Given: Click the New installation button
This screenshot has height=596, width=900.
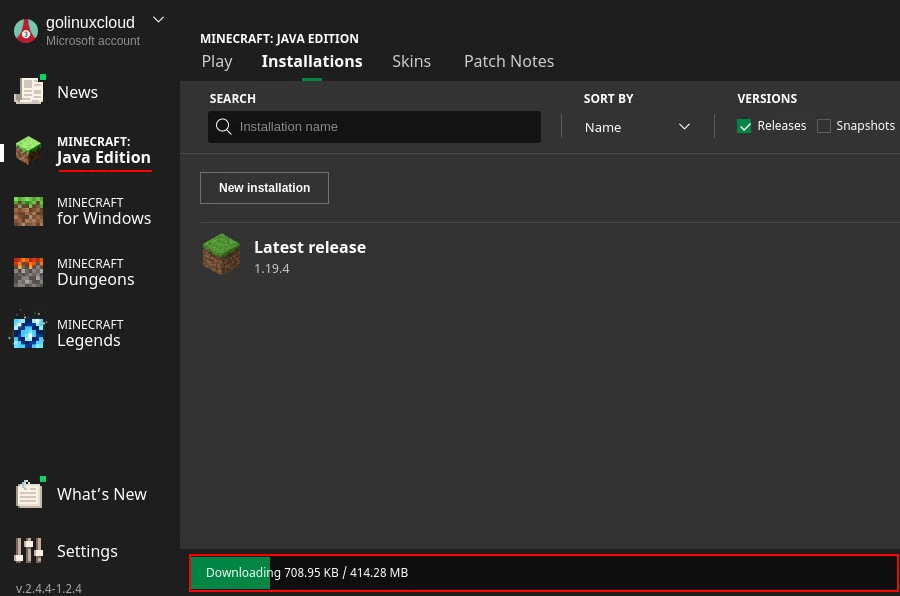Looking at the screenshot, I should (x=264, y=188).
